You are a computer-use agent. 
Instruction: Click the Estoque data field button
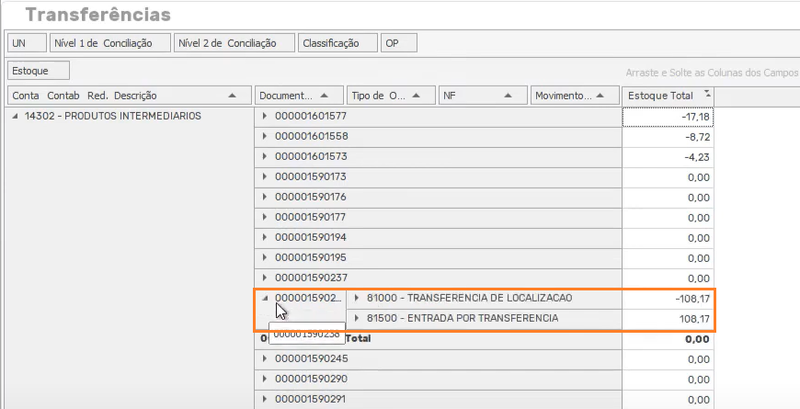[38, 71]
